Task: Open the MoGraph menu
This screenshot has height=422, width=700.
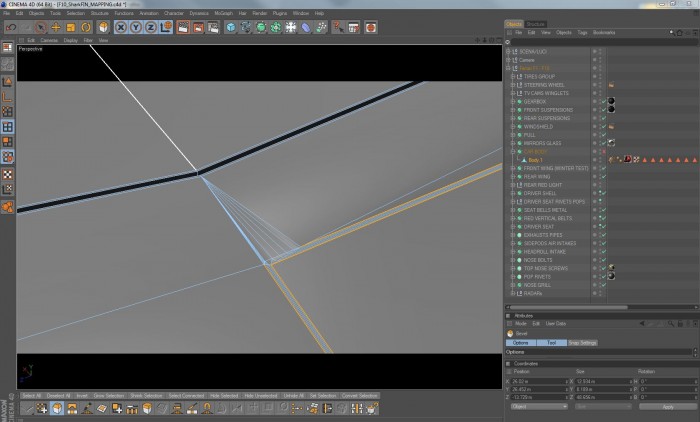Action: 223,13
